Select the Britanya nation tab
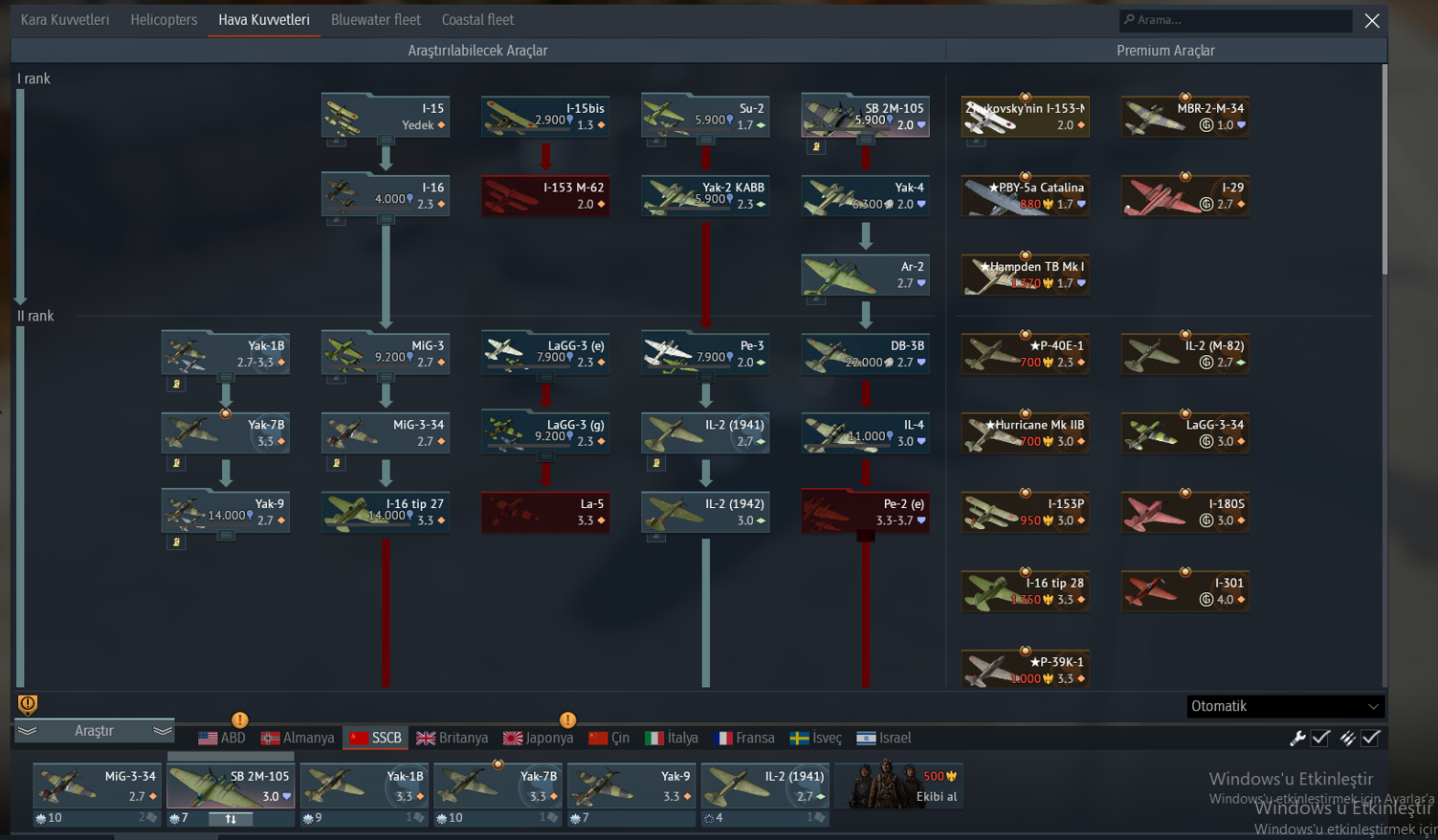 pos(453,738)
